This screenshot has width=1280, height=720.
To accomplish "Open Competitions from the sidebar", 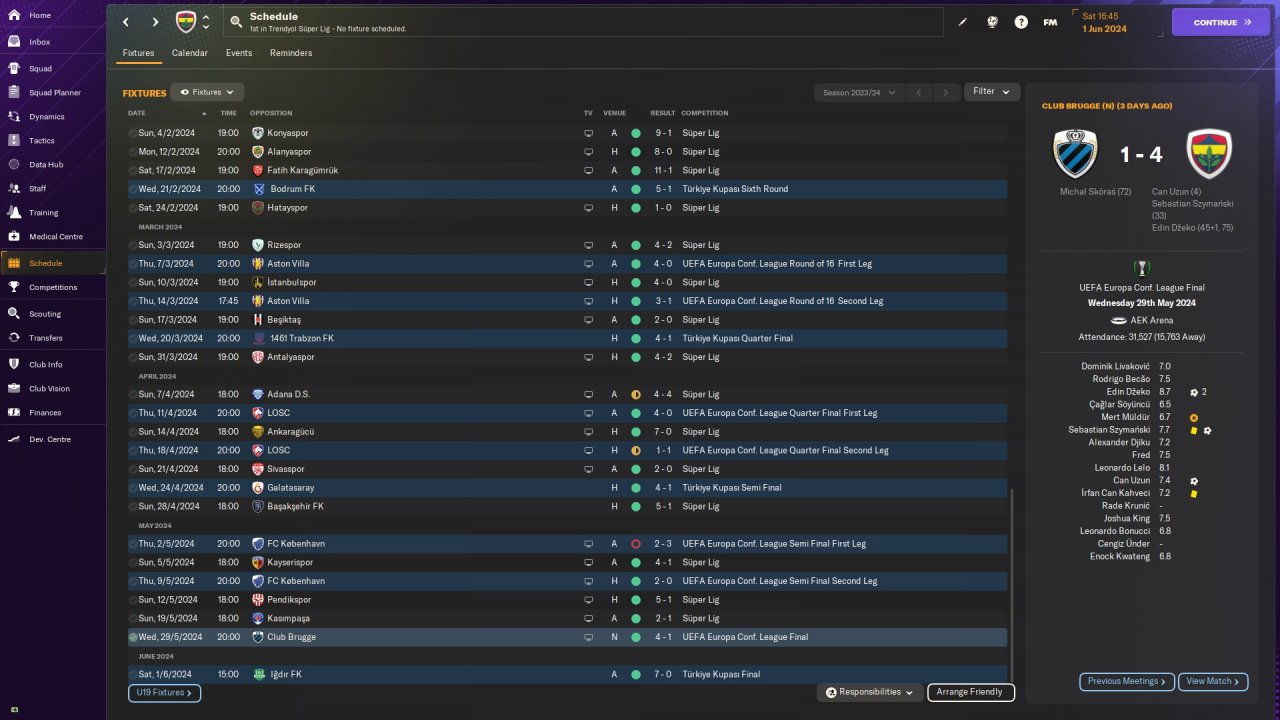I will 52,287.
